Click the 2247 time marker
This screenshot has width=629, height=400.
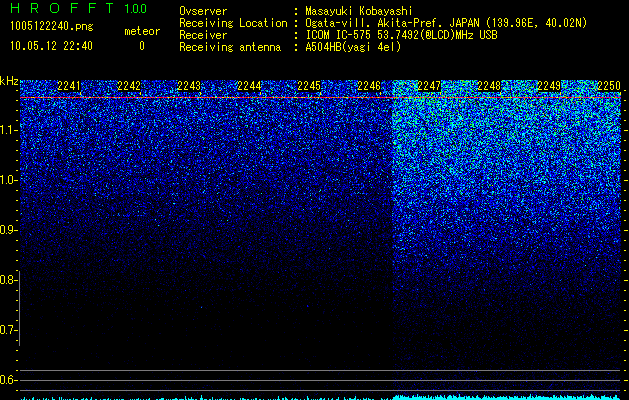(x=429, y=86)
